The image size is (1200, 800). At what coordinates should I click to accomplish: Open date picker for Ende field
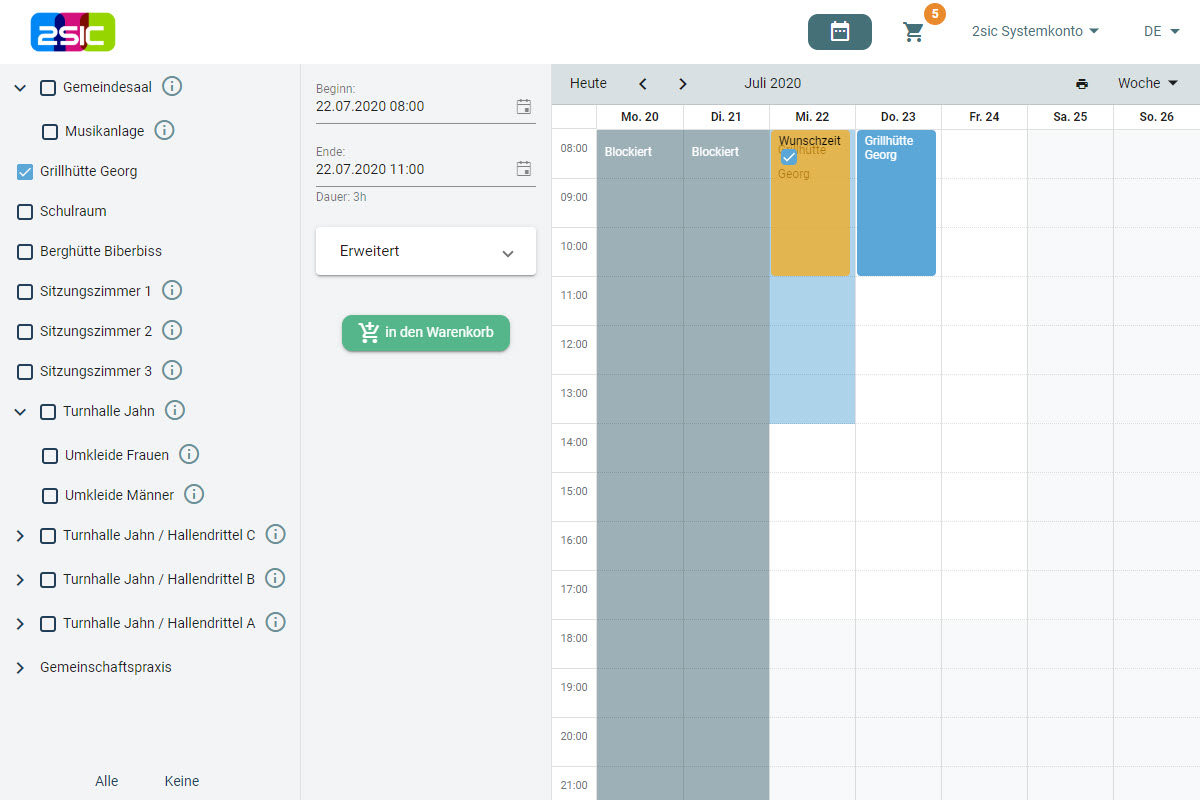[x=524, y=169]
